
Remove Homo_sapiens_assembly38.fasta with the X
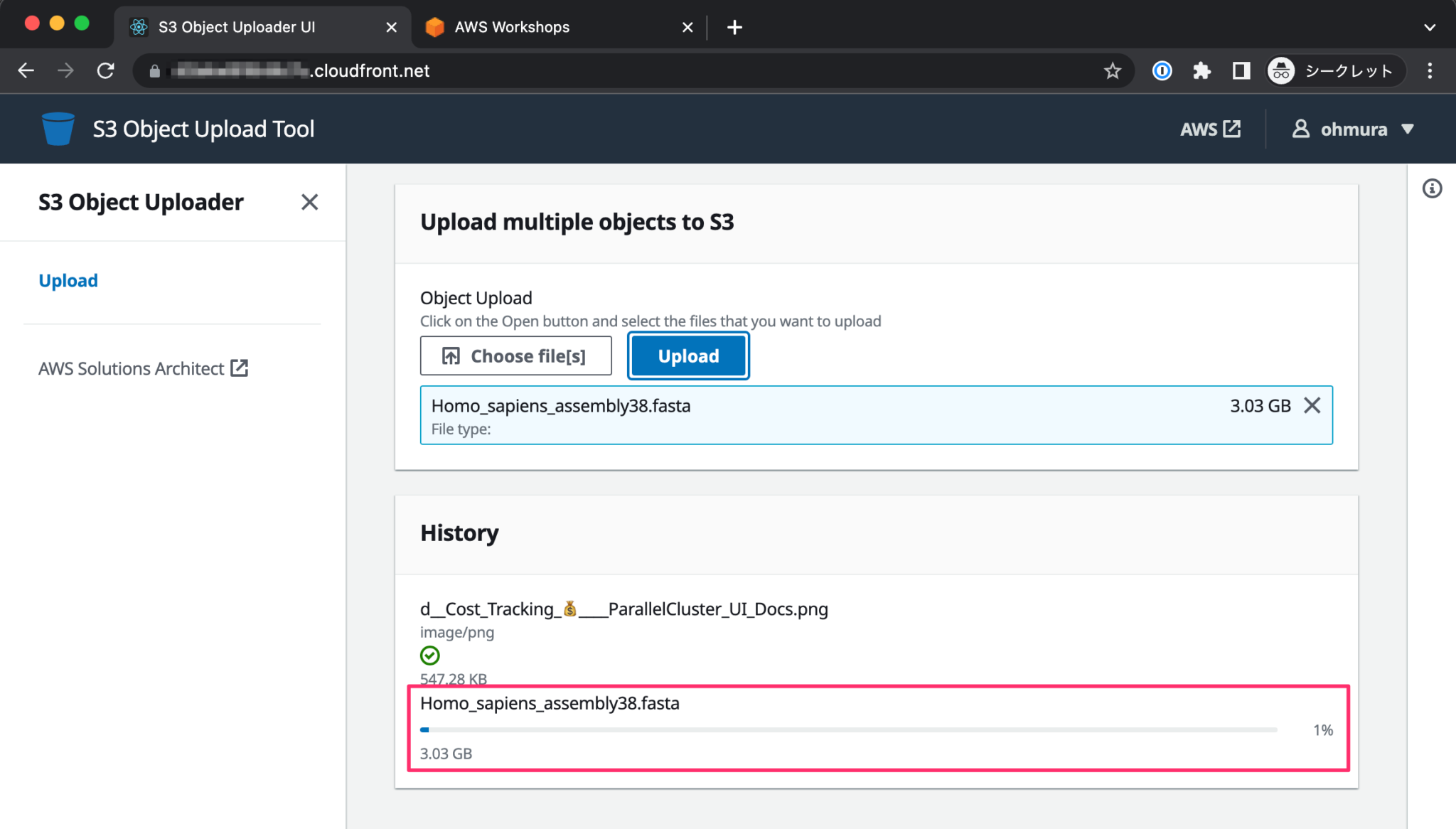pyautogui.click(x=1312, y=406)
